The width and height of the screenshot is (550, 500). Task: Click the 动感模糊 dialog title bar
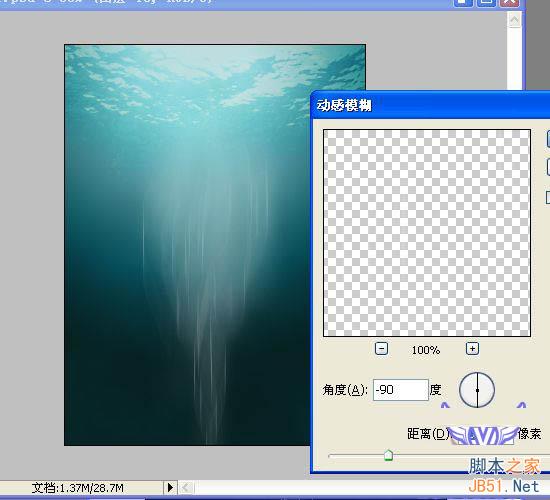click(431, 105)
